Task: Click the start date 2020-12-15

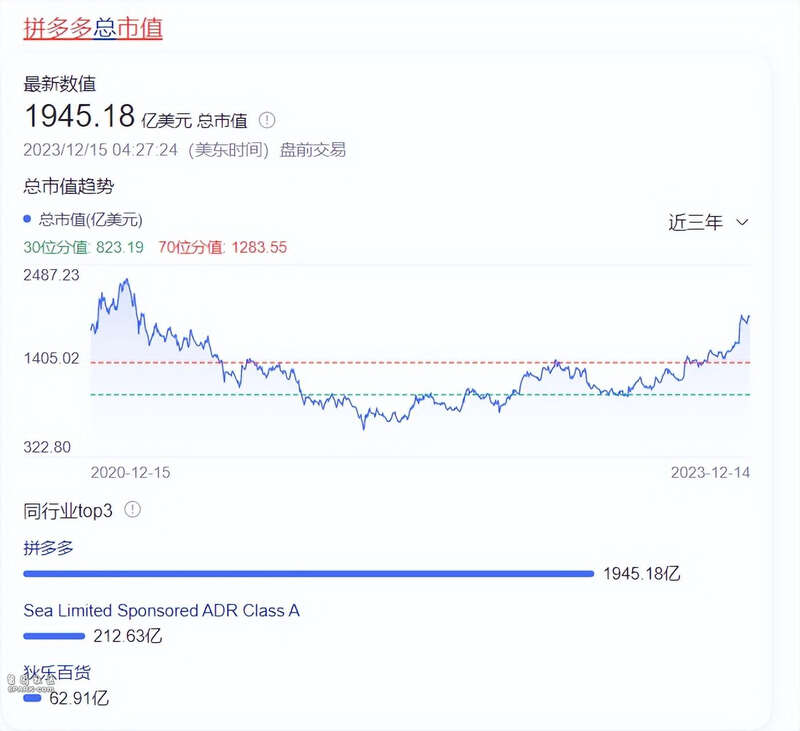Action: [131, 472]
